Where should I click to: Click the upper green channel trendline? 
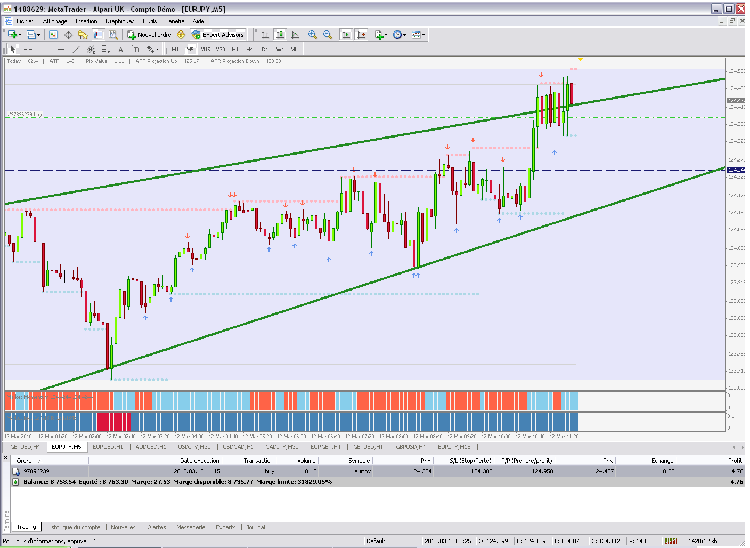coord(300,153)
